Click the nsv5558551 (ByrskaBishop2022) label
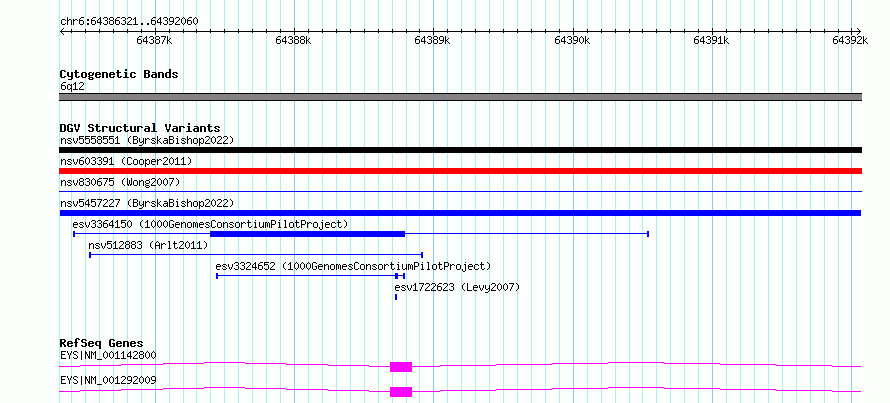 click(x=147, y=140)
